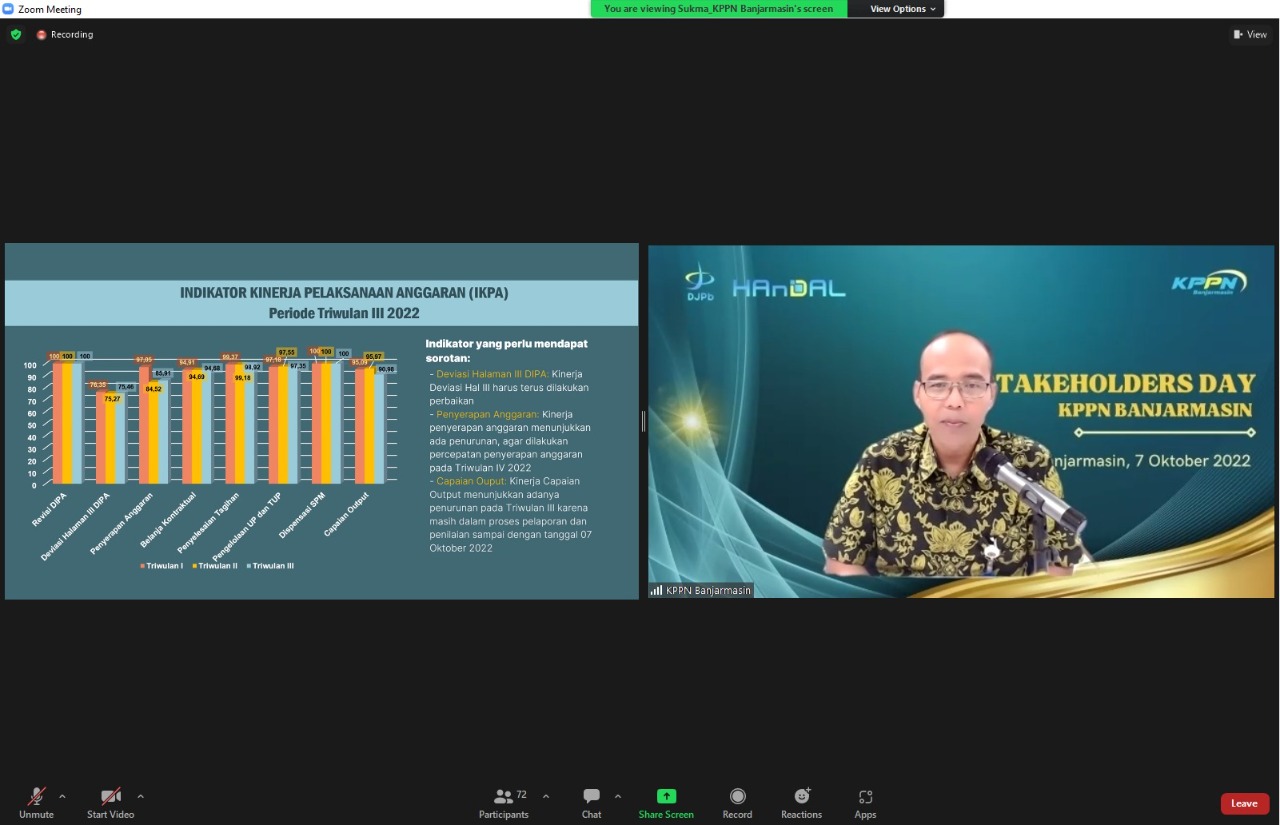Click the Unmute microphone icon
The width and height of the screenshot is (1280, 825).
[x=36, y=797]
